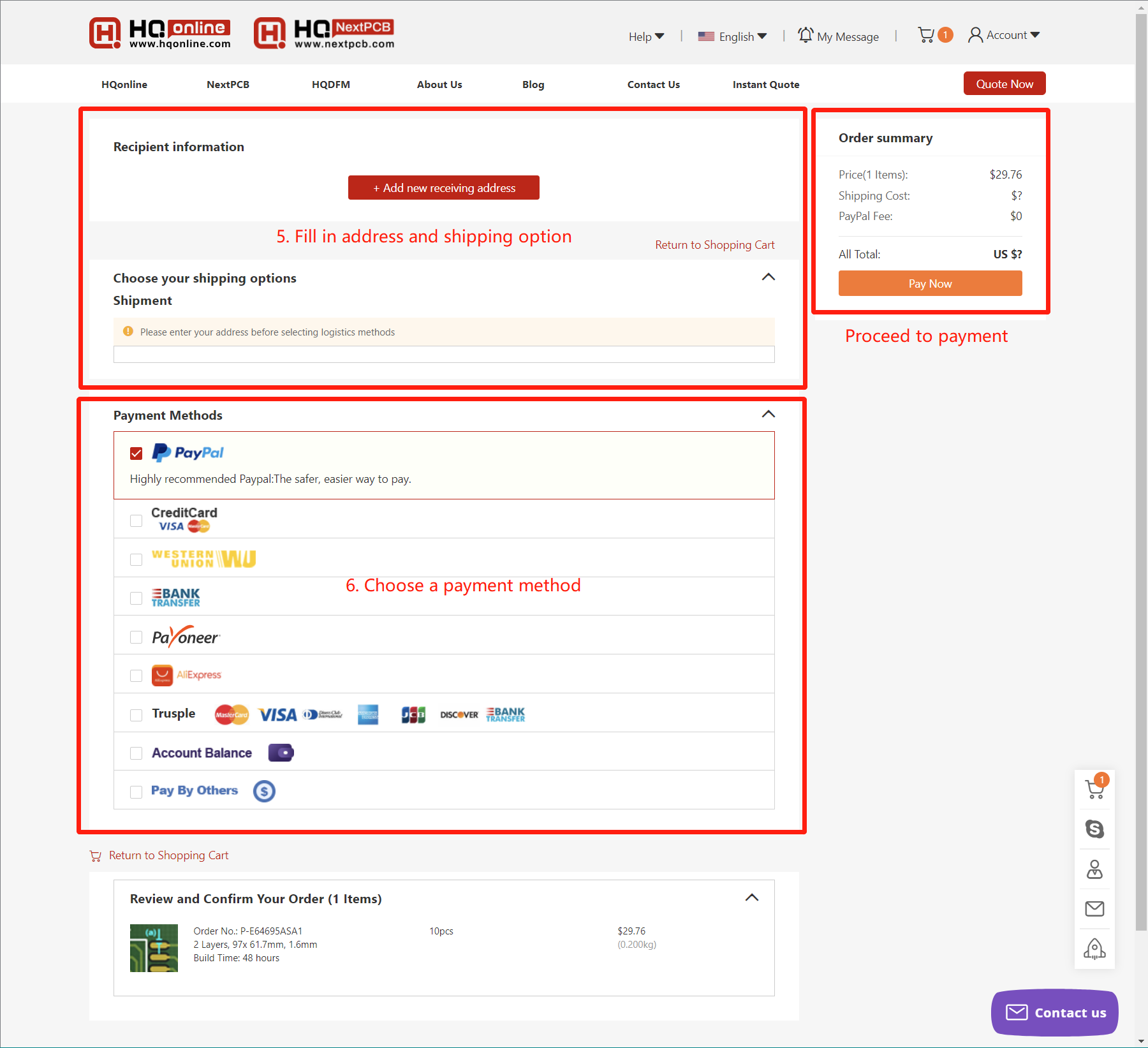
Task: Open the Contact Us page
Action: [654, 84]
